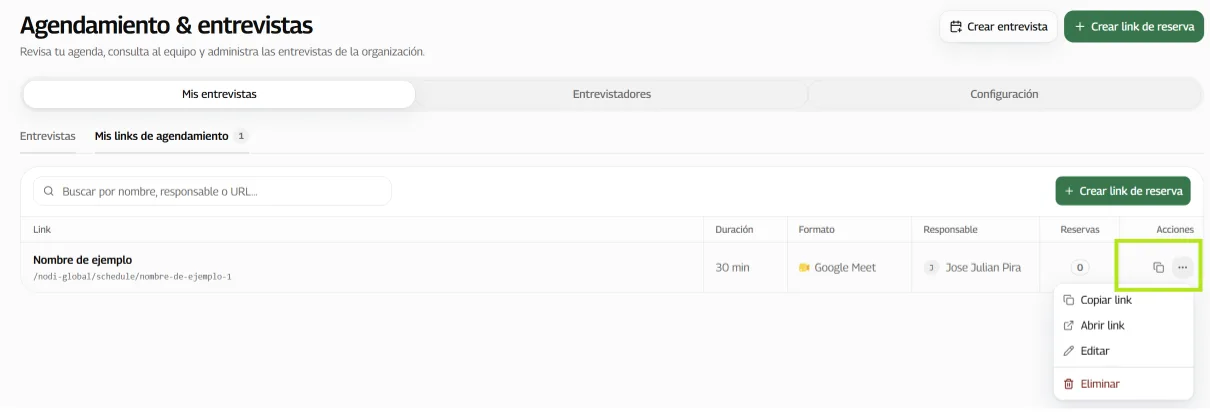Click the copy icon next to Copiar link

pyautogui.click(x=1068, y=300)
